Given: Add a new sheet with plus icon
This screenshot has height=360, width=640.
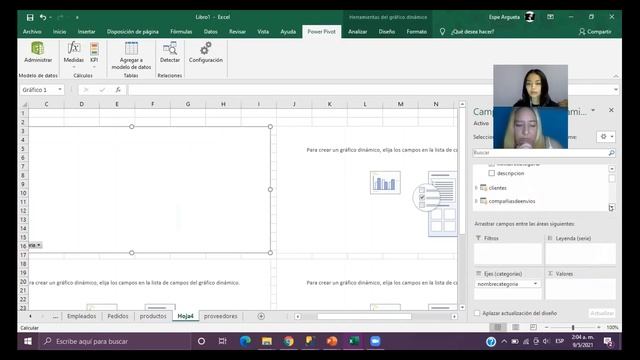Looking at the screenshot, I should pos(261,316).
